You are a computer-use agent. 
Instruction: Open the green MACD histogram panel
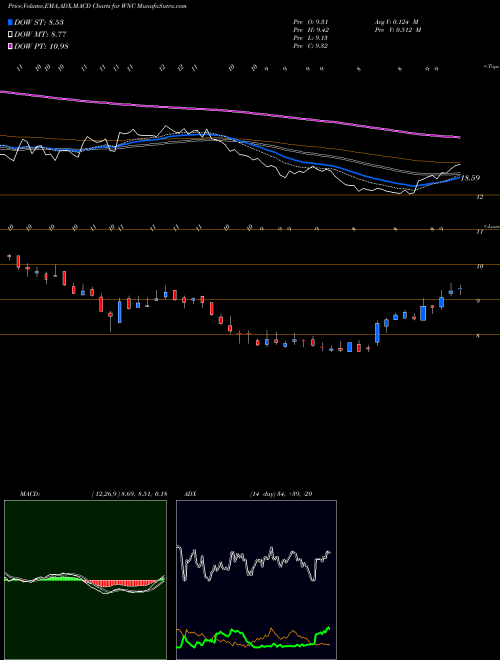pos(85,580)
